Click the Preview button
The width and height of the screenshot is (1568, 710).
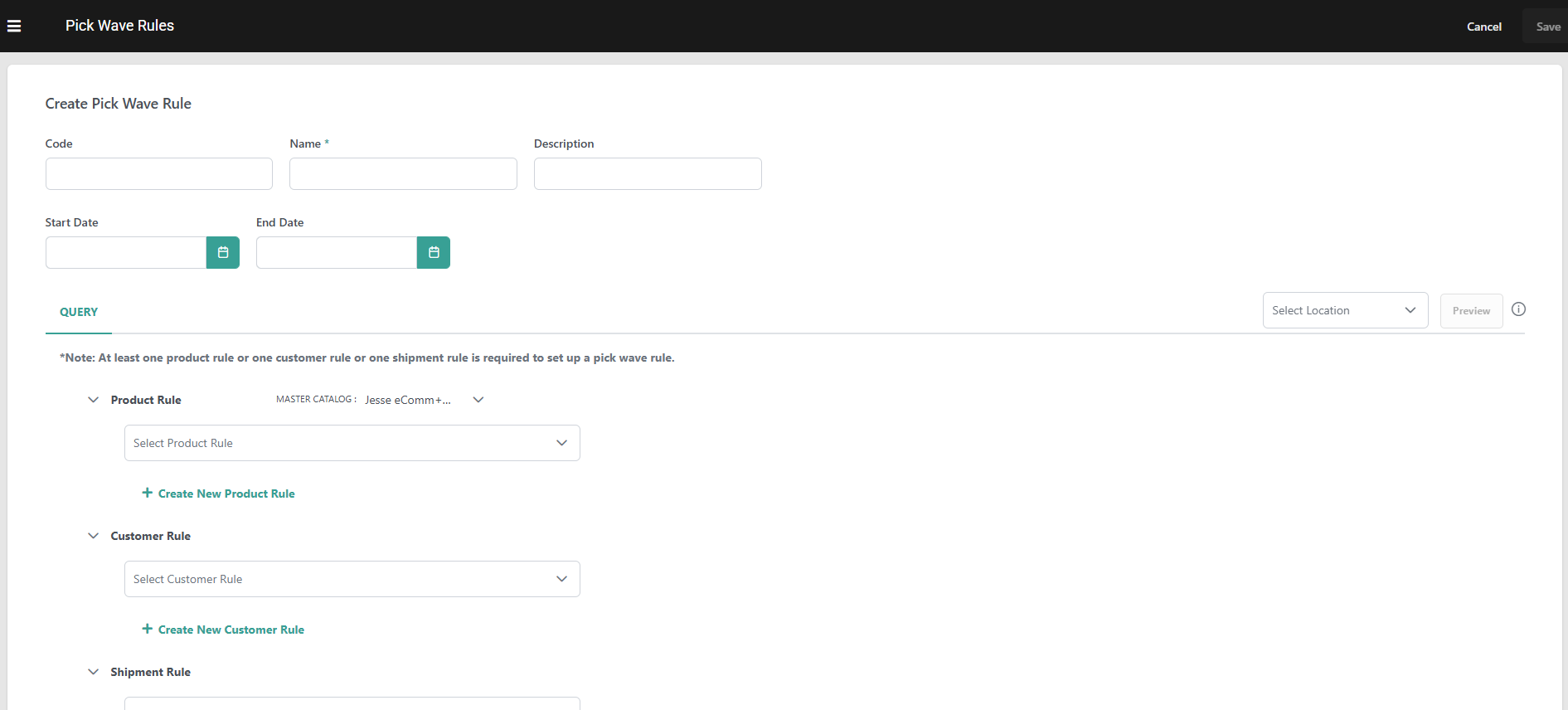coord(1471,311)
